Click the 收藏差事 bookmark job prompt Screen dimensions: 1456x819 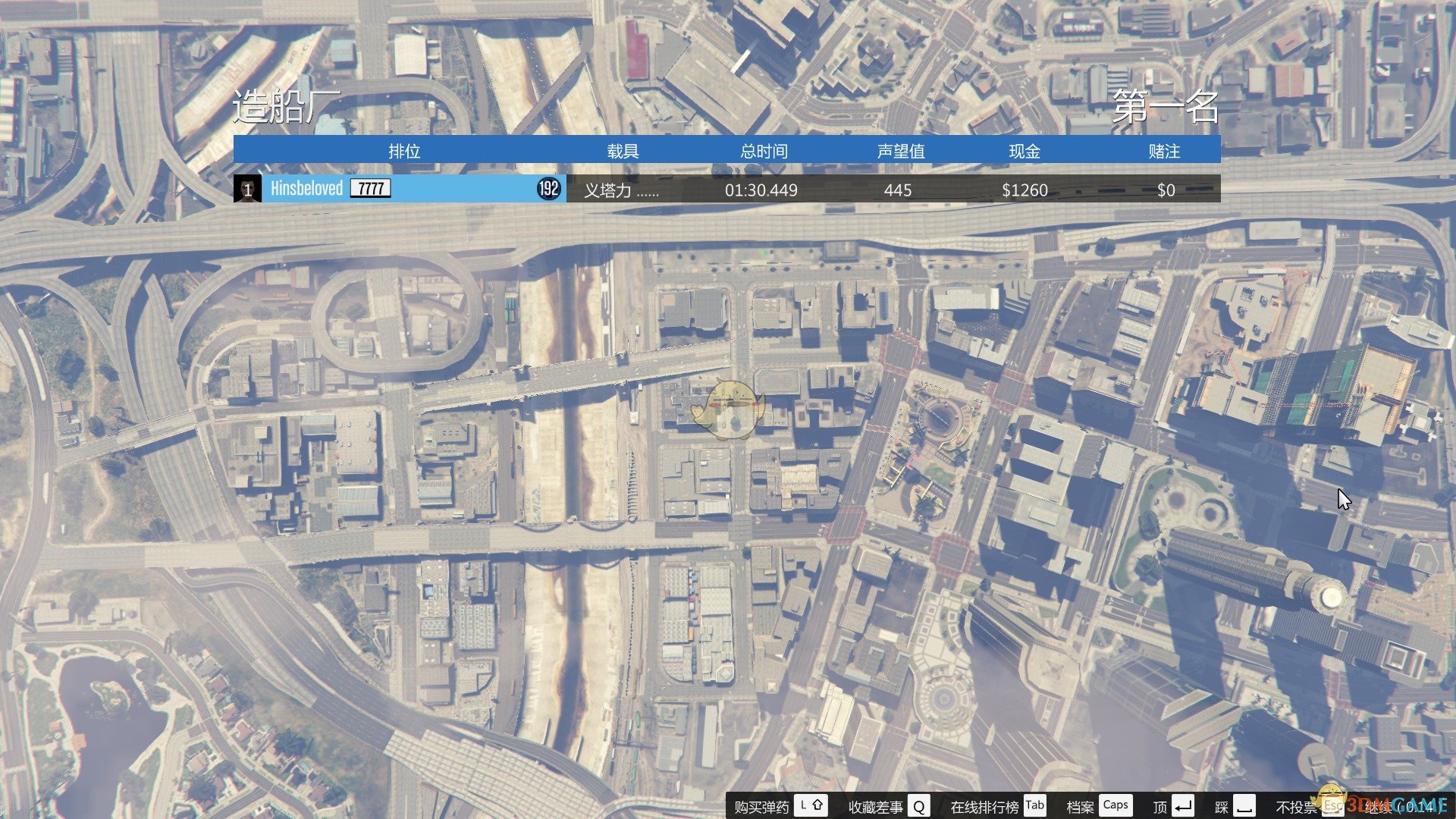click(875, 807)
